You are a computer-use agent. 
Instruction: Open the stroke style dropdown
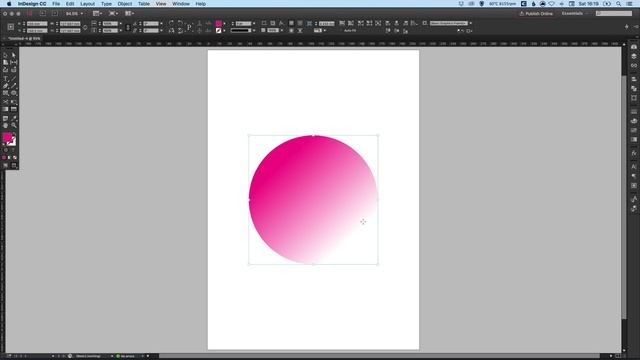coord(254,31)
